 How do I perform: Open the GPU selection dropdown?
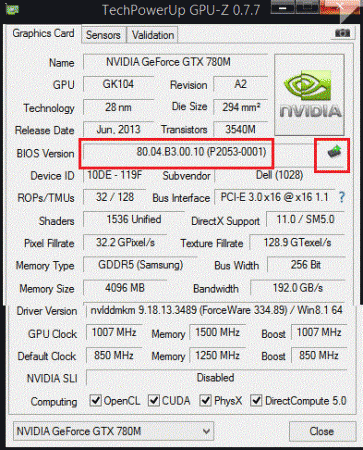[113, 431]
